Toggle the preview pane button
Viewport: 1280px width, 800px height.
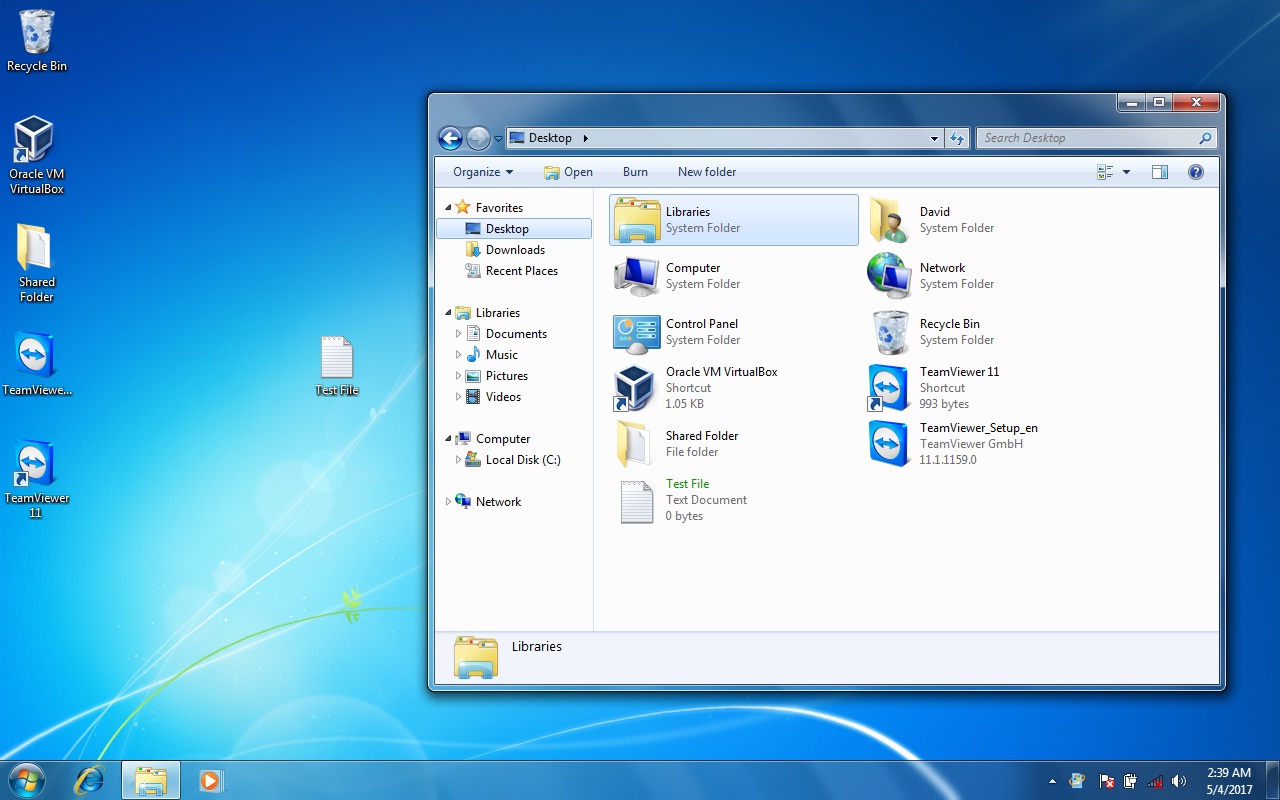pos(1160,172)
